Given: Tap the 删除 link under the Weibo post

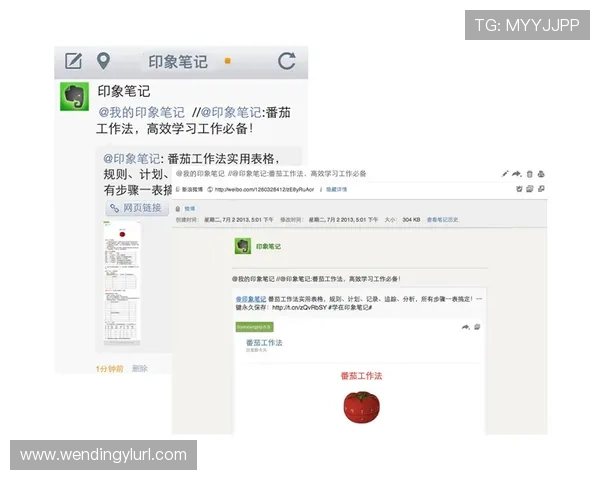Looking at the screenshot, I should [x=140, y=369].
